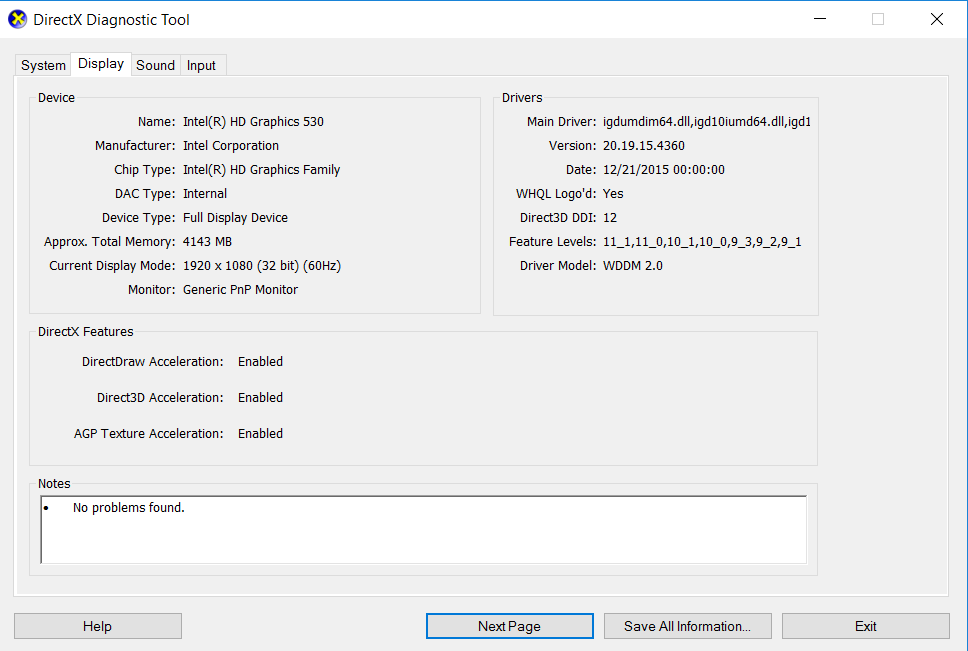Screen dimensions: 968x651
Task: Select the Display tab
Action: pyautogui.click(x=101, y=64)
